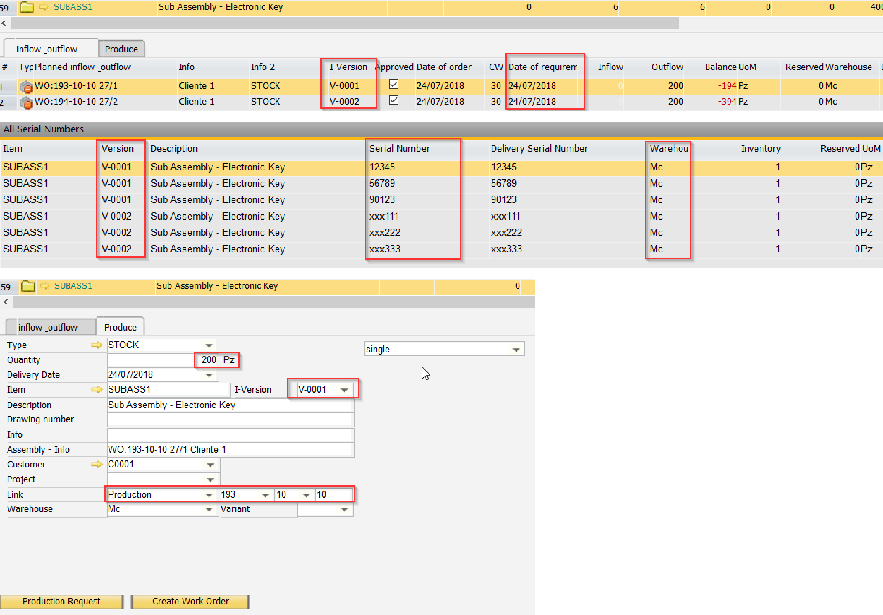
Task: Click the Item field showing SUBASS1
Action: tap(168, 389)
